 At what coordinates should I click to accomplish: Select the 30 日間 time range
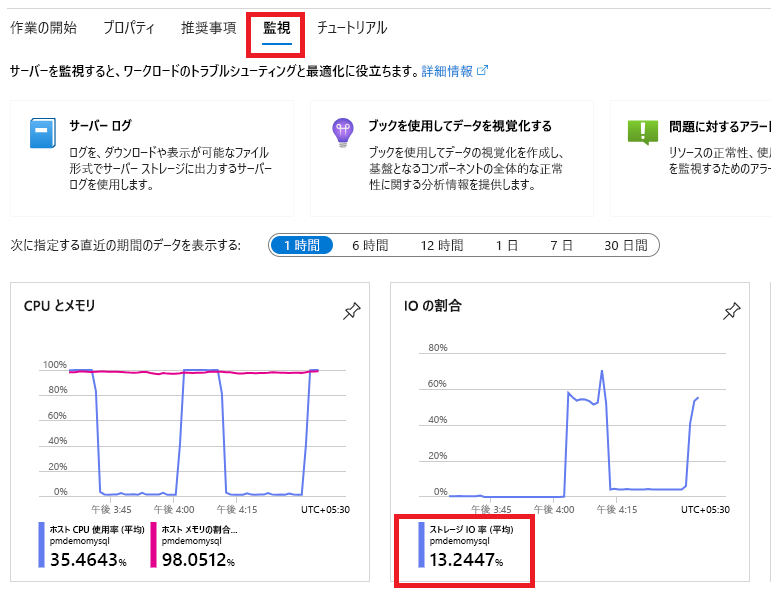coord(626,245)
